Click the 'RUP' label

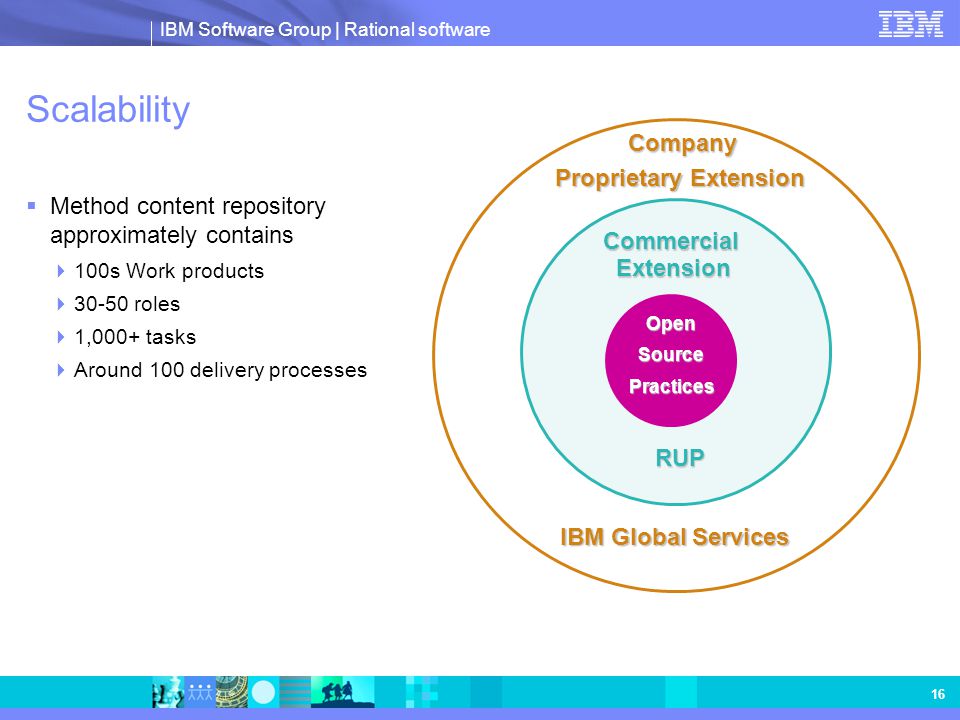coord(680,457)
